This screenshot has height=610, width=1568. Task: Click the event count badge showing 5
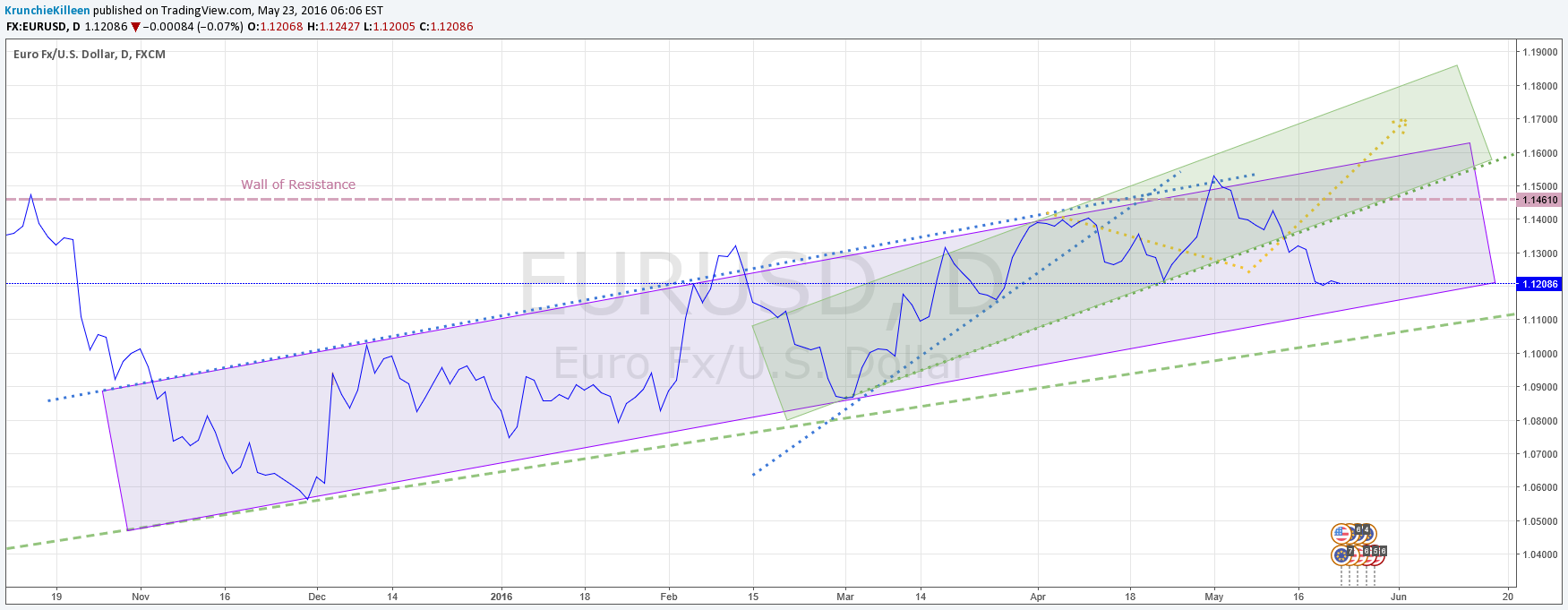click(x=1375, y=551)
